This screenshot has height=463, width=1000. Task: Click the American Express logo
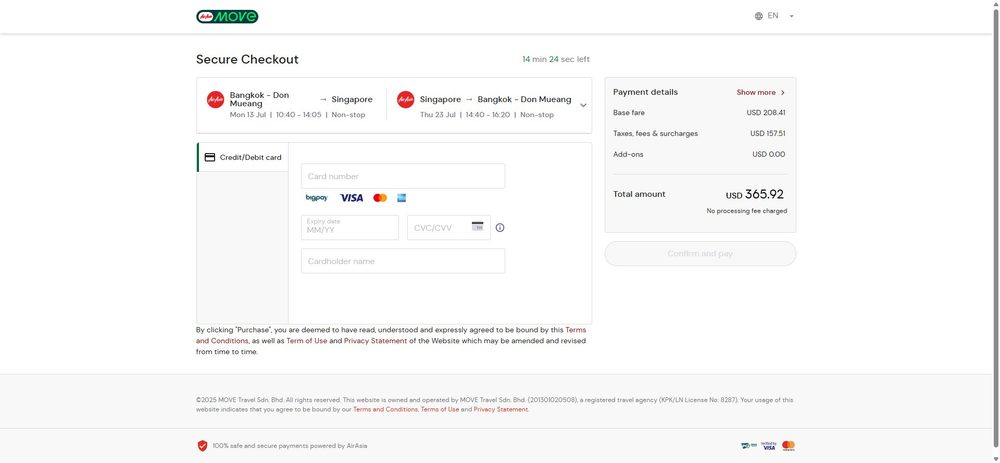(x=402, y=198)
